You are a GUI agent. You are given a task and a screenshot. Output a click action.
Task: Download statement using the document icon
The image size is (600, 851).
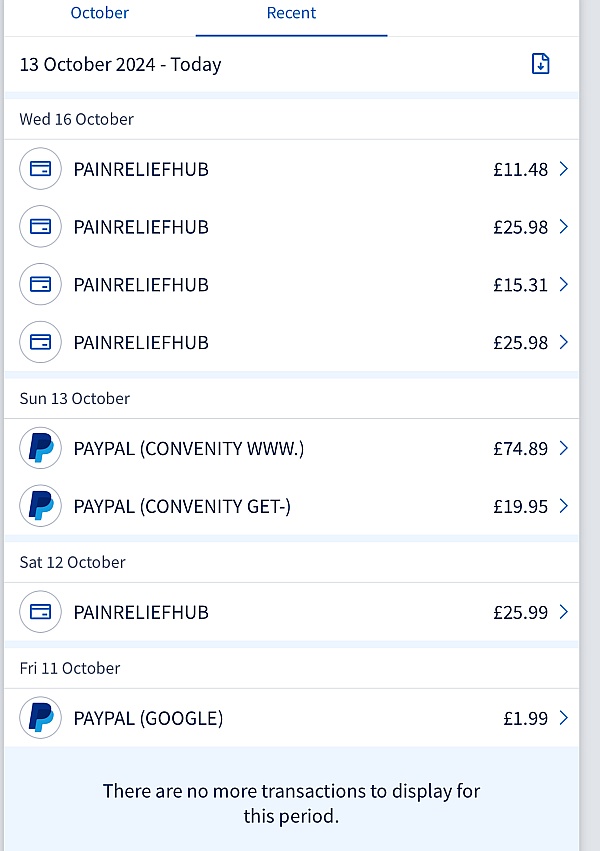540,64
